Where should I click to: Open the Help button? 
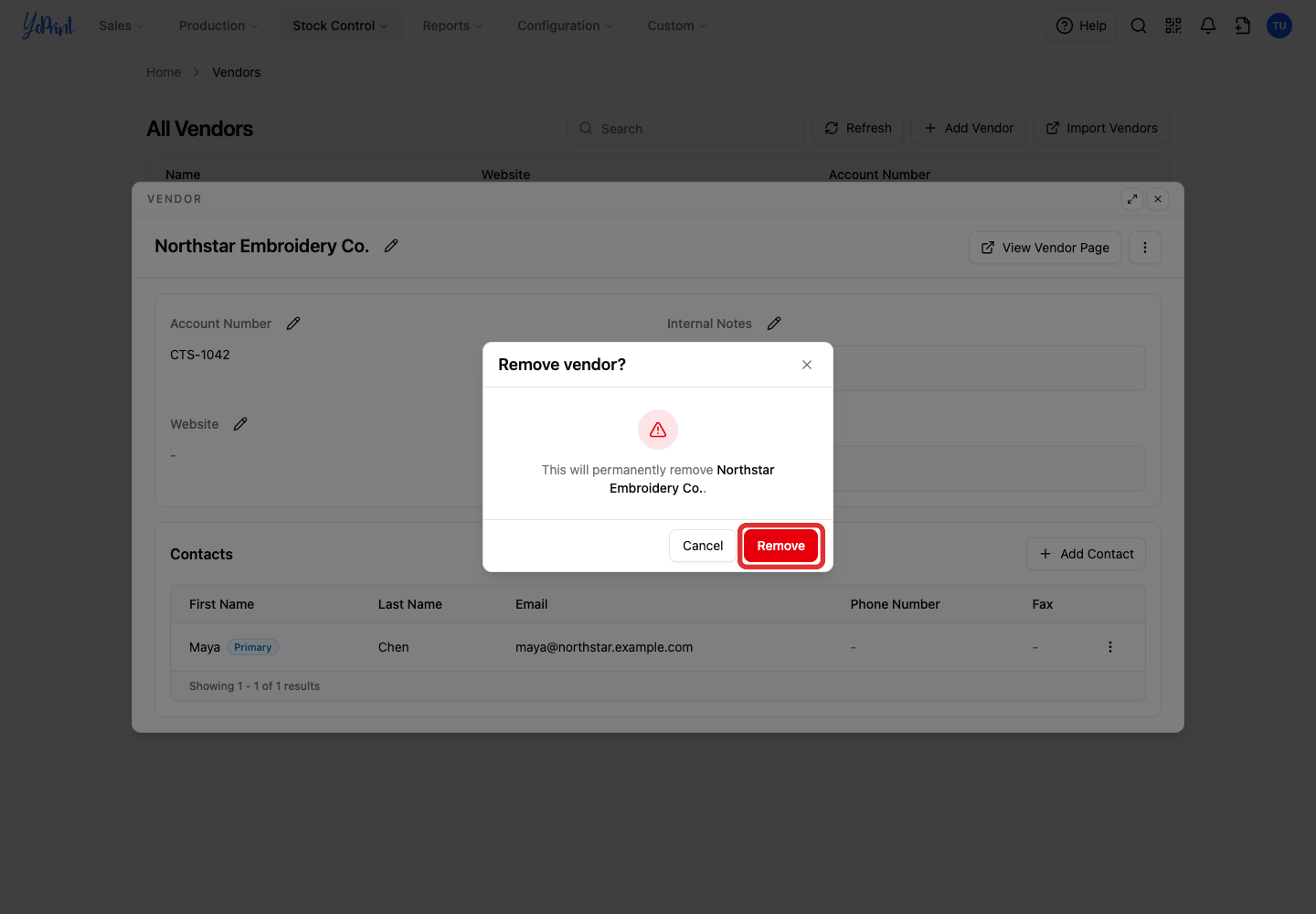1081,26
